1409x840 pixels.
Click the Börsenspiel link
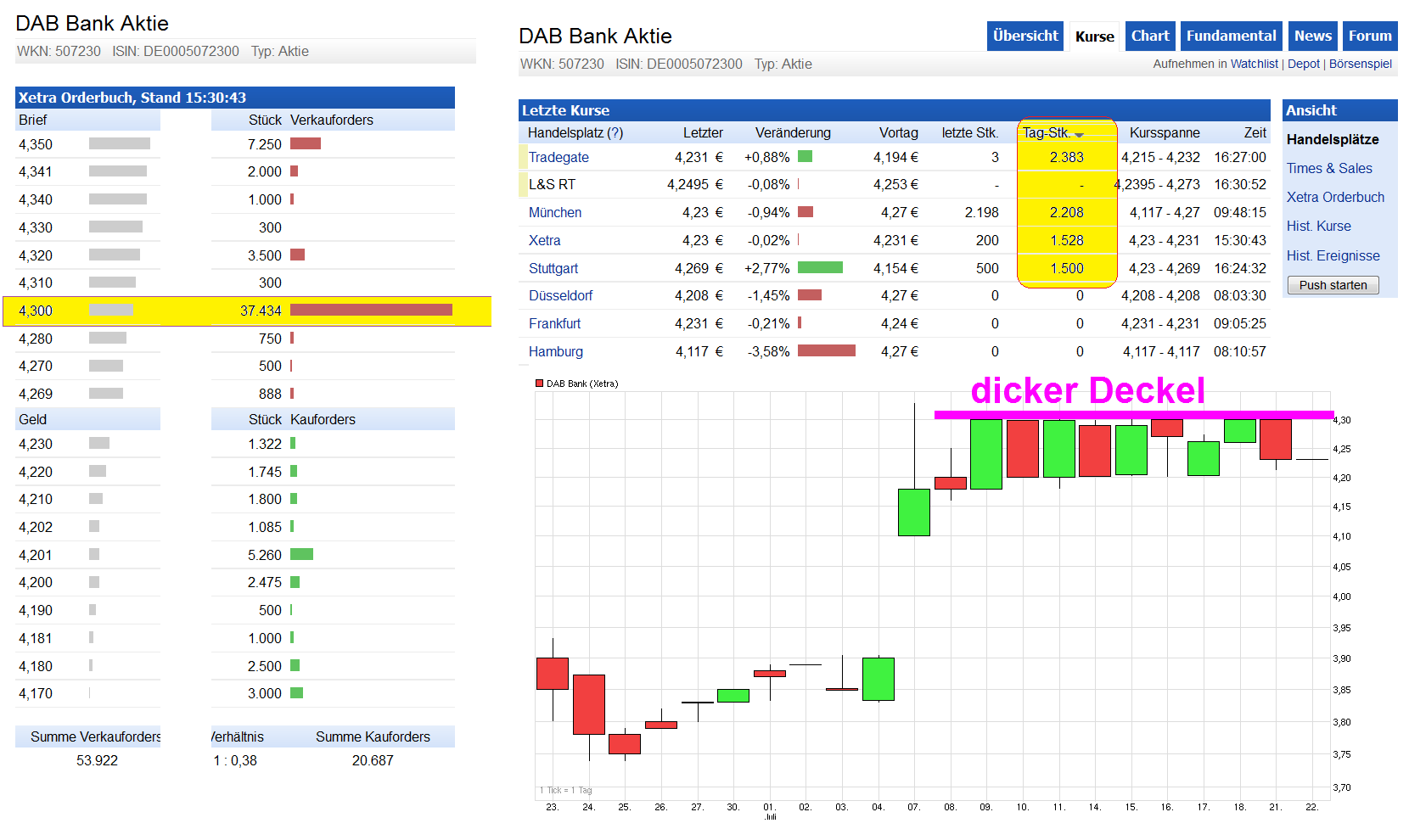[x=1360, y=64]
